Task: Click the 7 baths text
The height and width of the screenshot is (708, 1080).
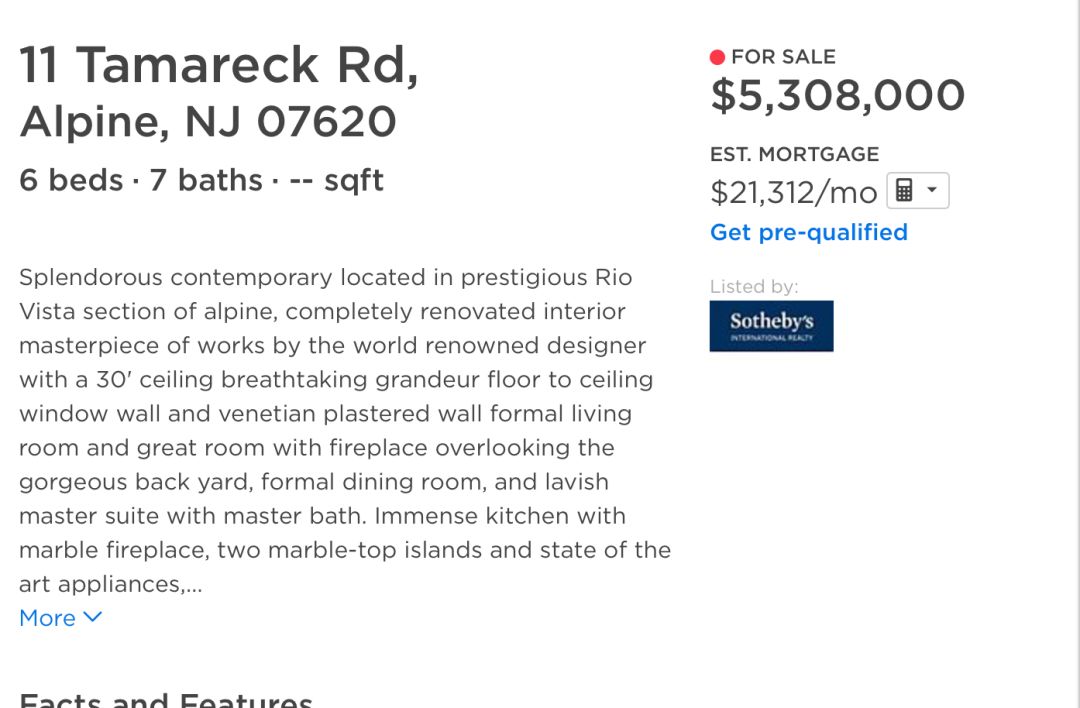Action: click(x=206, y=180)
